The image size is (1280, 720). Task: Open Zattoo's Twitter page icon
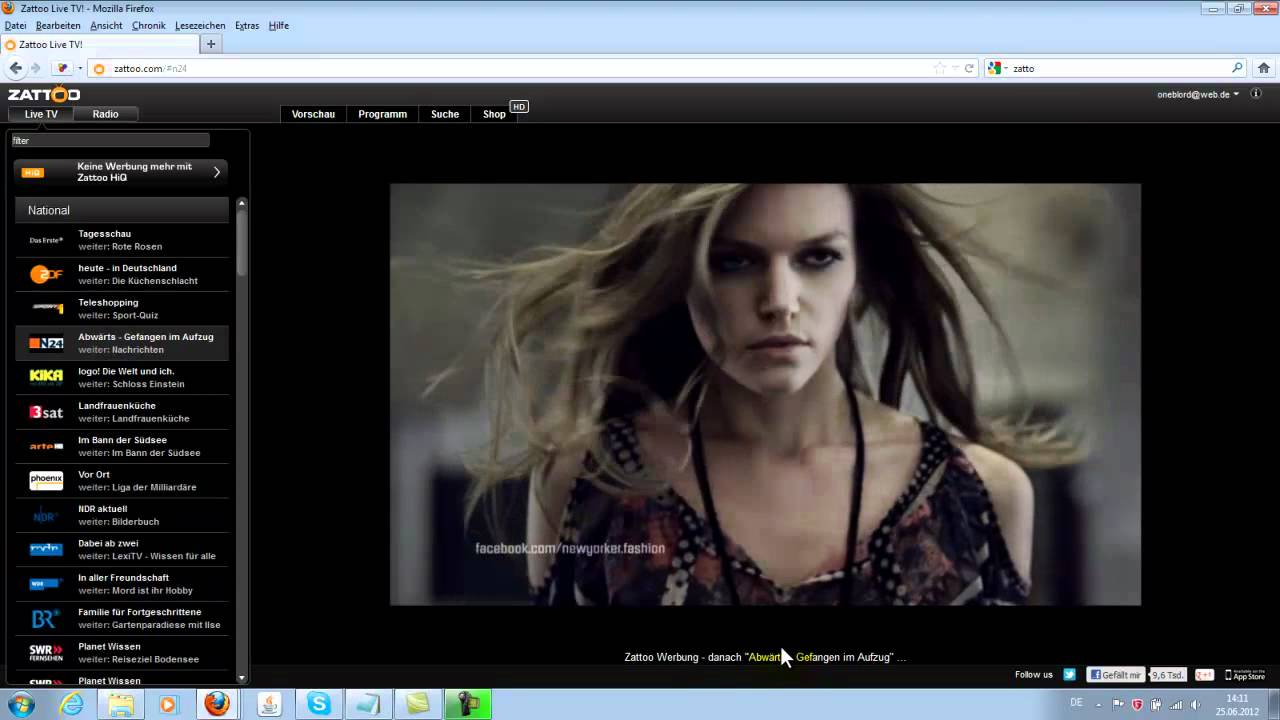pos(1069,675)
